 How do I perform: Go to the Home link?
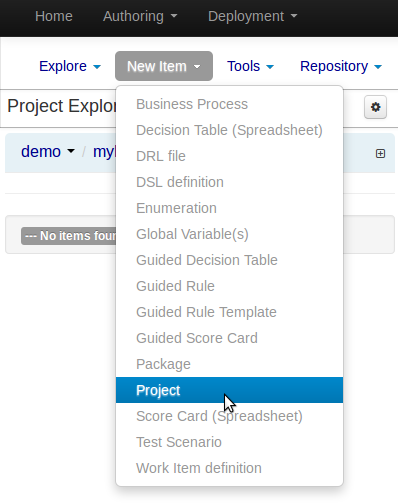(54, 16)
